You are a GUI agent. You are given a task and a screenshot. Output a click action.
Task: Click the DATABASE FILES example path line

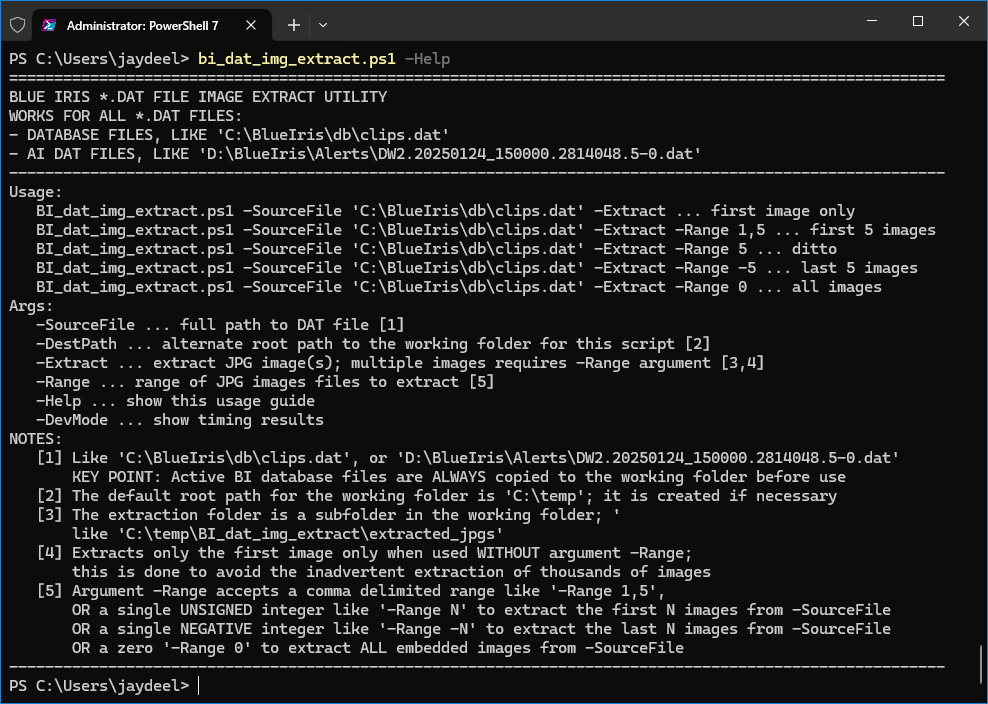pyautogui.click(x=229, y=135)
